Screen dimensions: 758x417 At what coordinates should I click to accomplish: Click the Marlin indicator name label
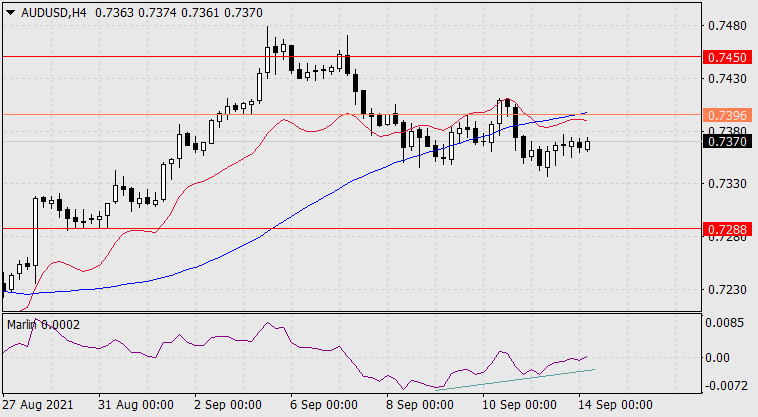click(24, 325)
